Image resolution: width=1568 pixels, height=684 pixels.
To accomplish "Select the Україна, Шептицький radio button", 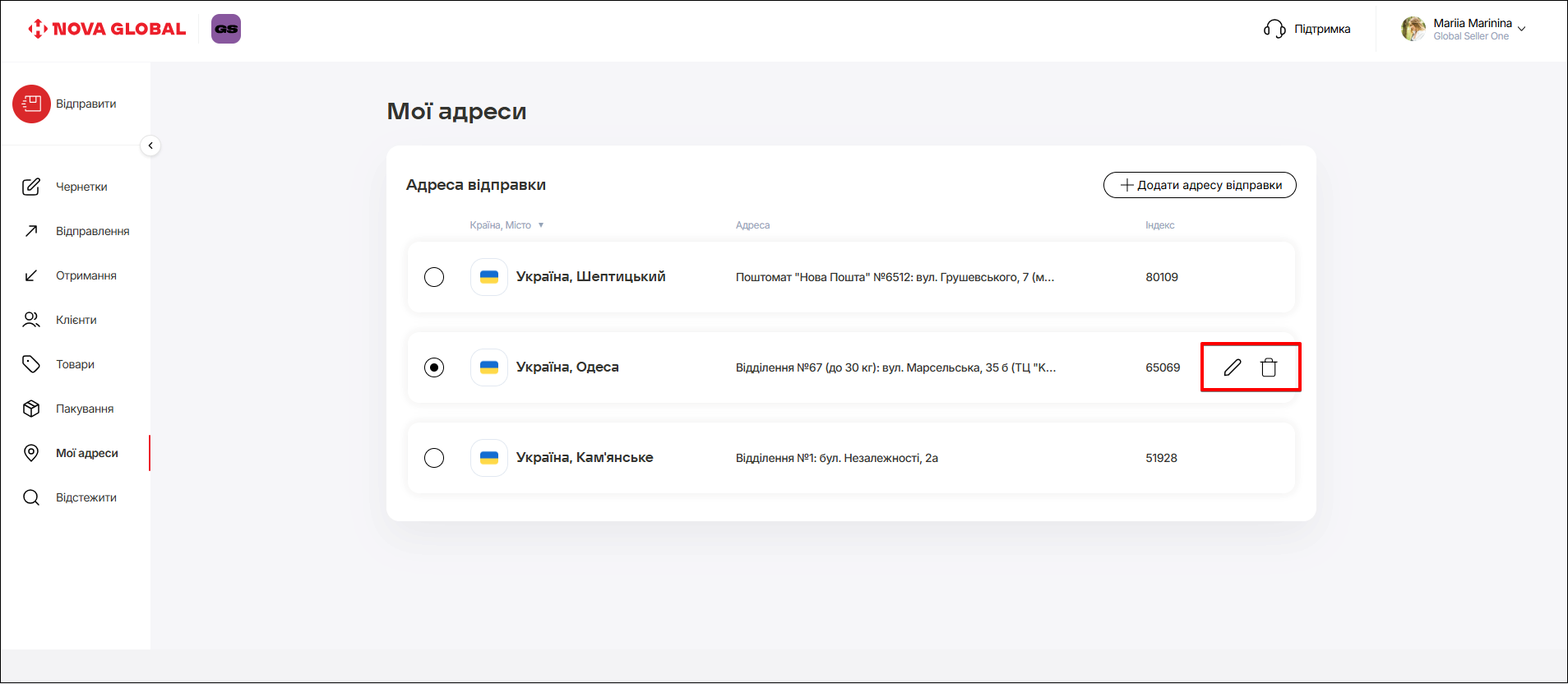I will click(434, 277).
